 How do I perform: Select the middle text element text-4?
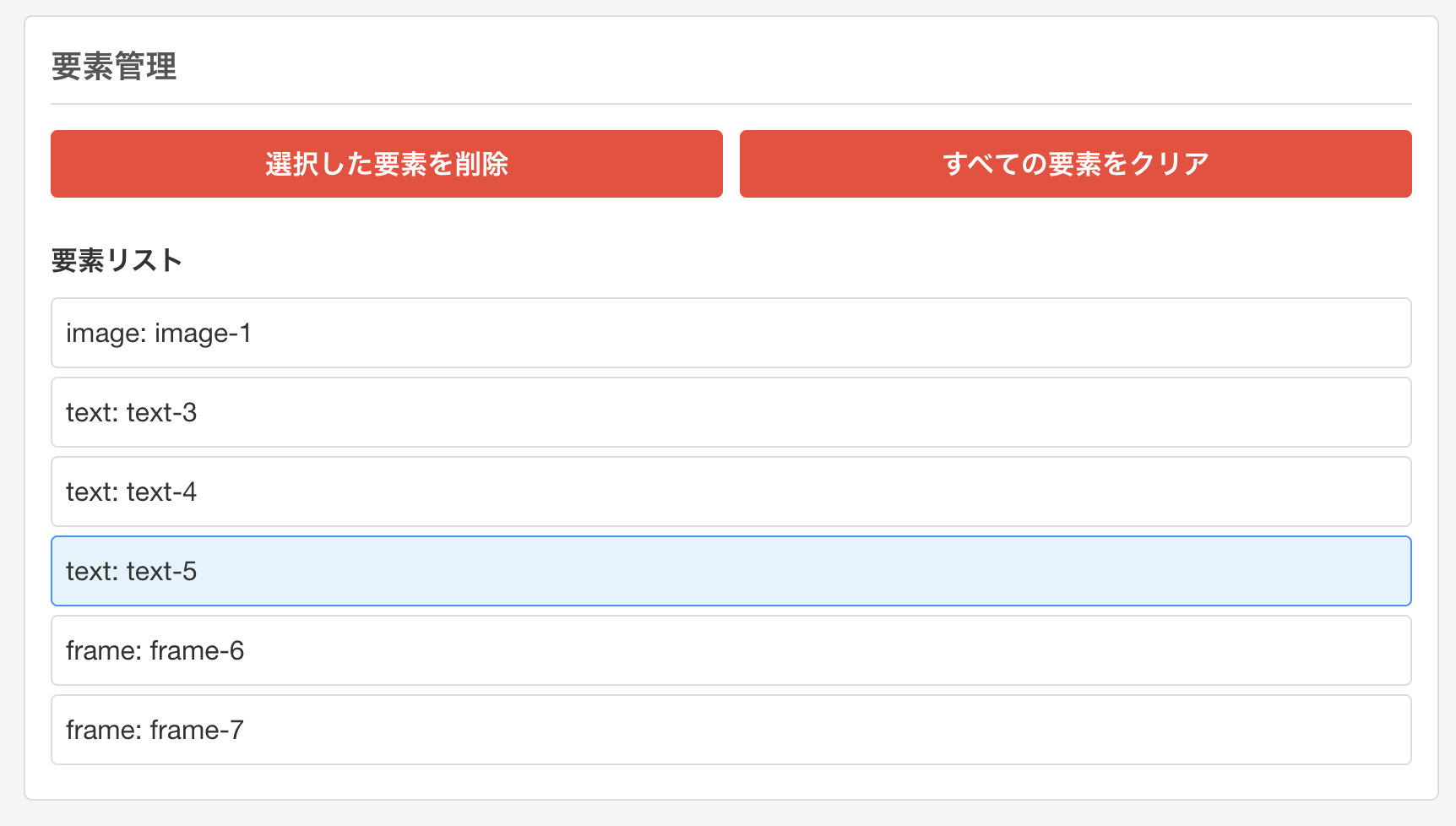click(x=731, y=492)
